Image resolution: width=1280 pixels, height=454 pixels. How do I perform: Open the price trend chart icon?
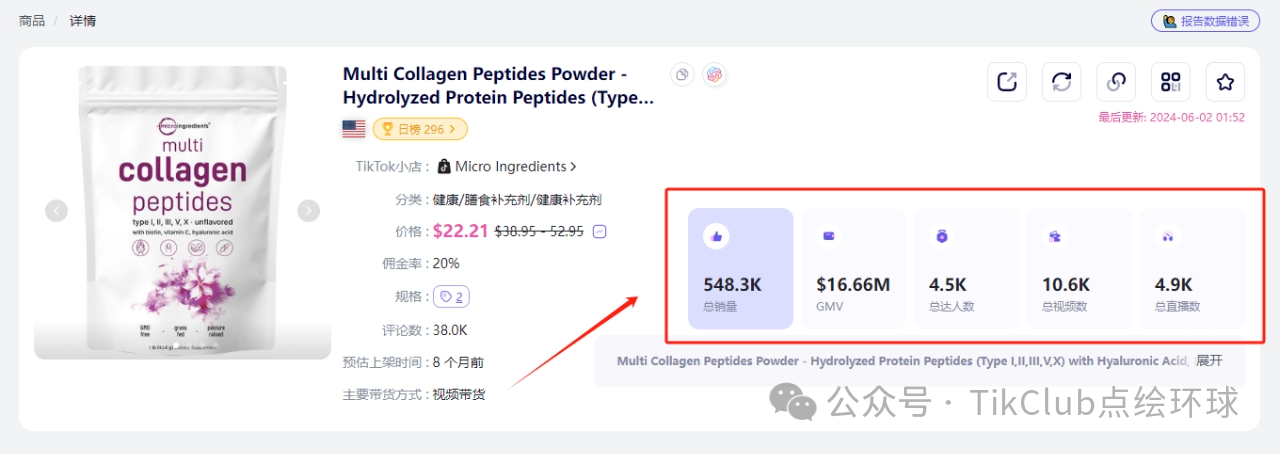click(600, 231)
